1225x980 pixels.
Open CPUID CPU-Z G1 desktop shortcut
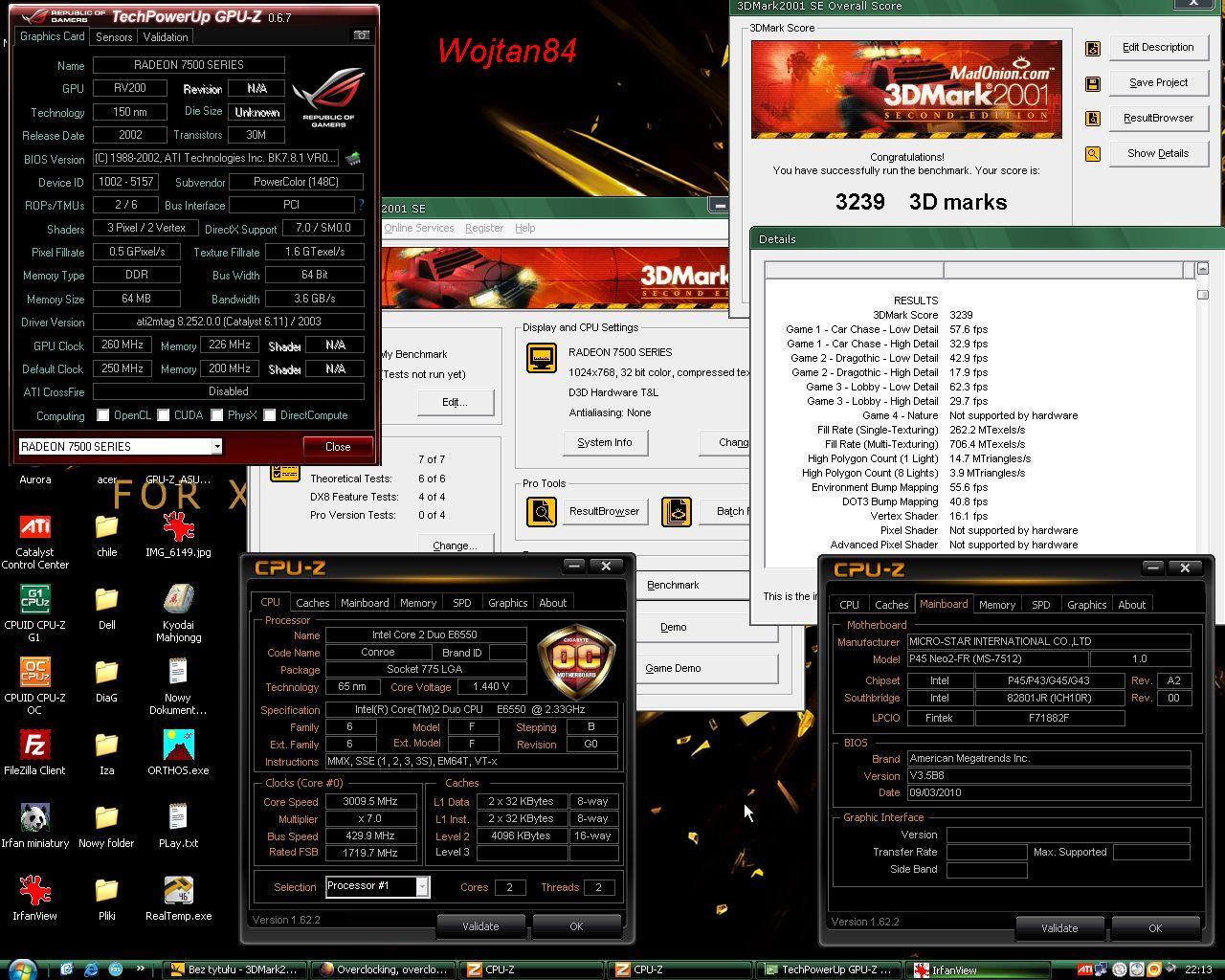click(35, 613)
